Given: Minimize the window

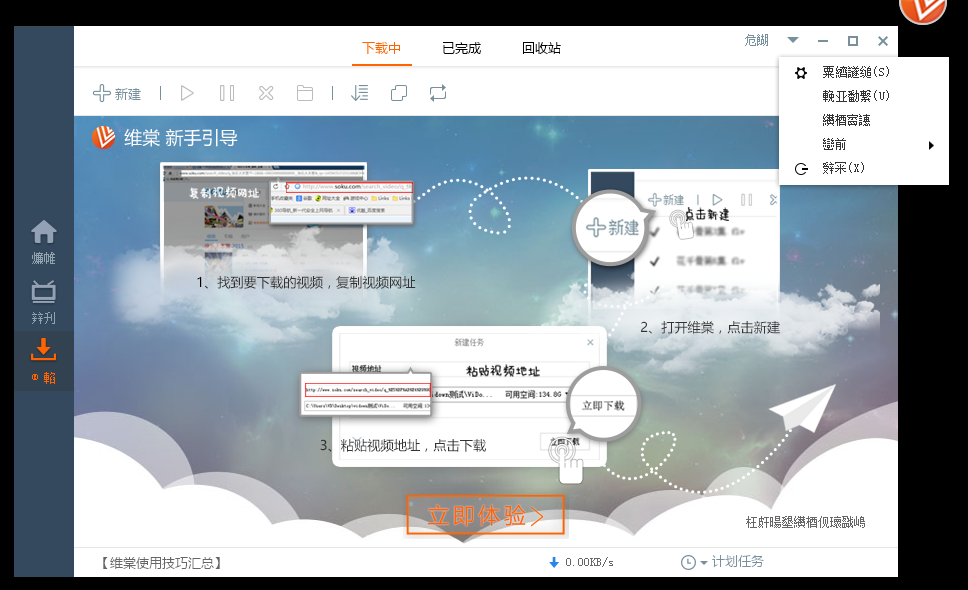Looking at the screenshot, I should (822, 41).
